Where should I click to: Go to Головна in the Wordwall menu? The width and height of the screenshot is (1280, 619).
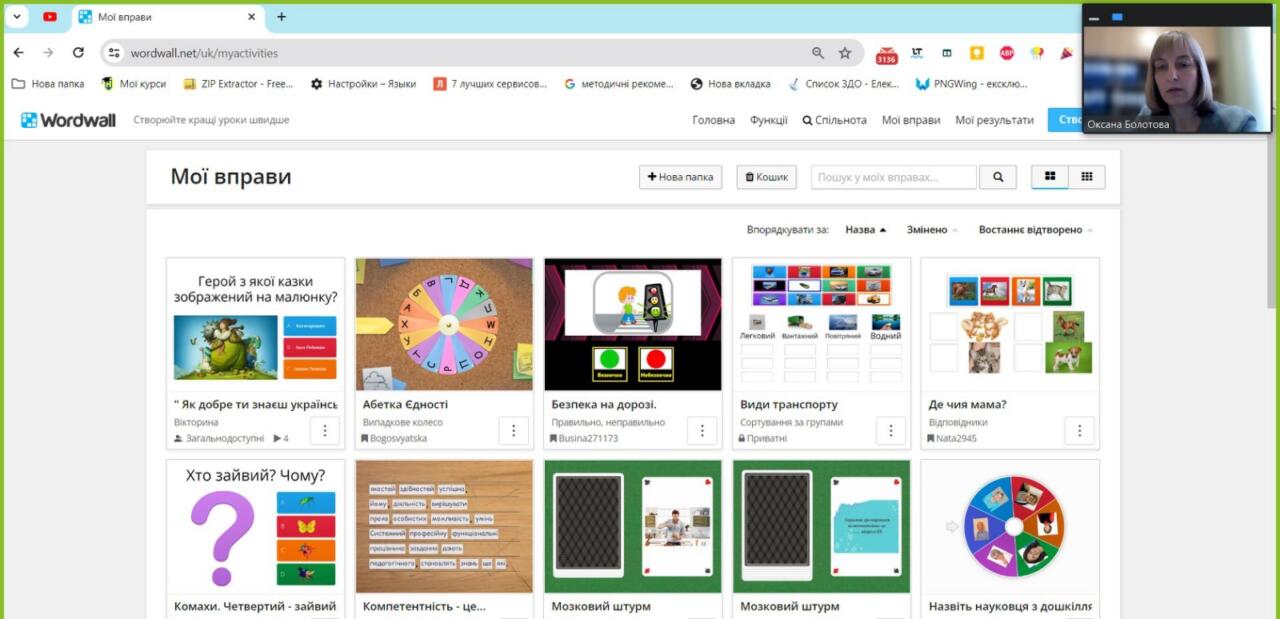[713, 120]
